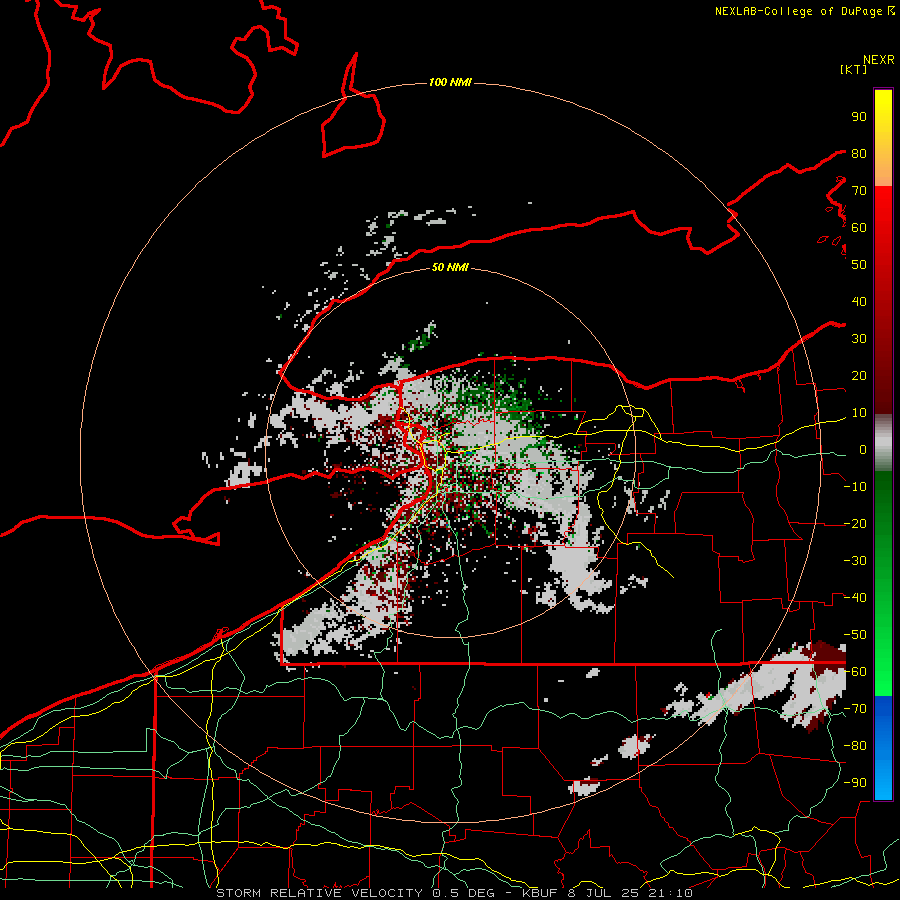900x900 pixels.
Task: Click the 10 value on the velocity scale
Action: click(x=859, y=413)
